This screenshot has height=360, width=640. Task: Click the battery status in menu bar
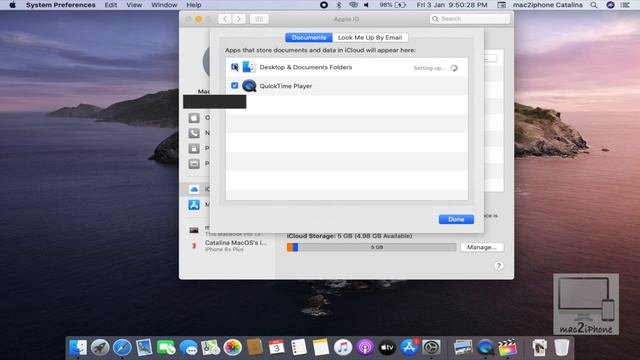pyautogui.click(x=392, y=5)
